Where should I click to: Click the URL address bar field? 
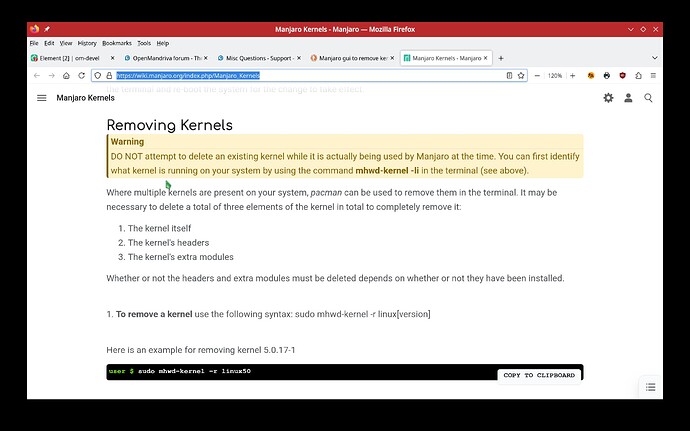[309, 76]
